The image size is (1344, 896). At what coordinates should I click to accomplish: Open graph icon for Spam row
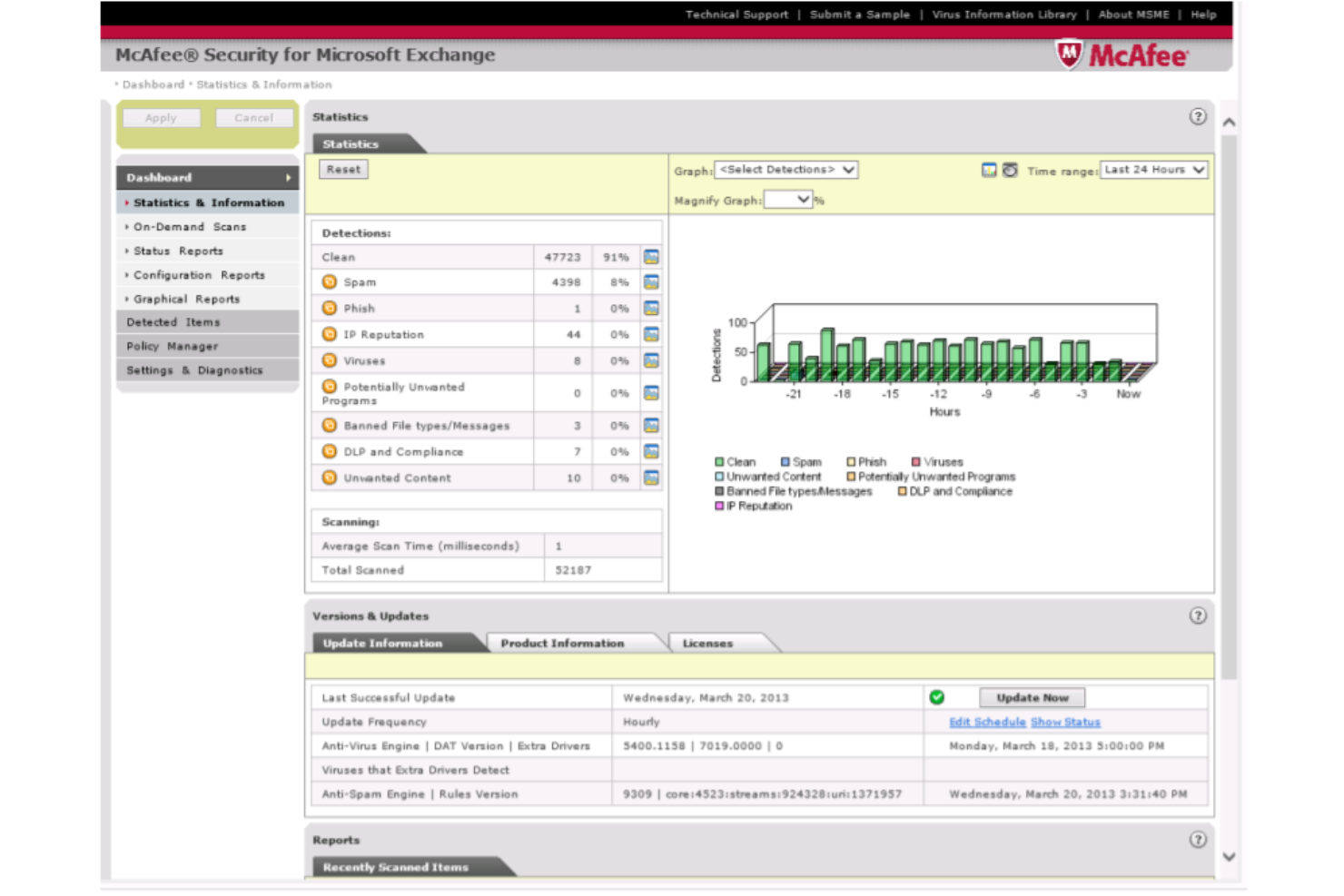coord(651,282)
